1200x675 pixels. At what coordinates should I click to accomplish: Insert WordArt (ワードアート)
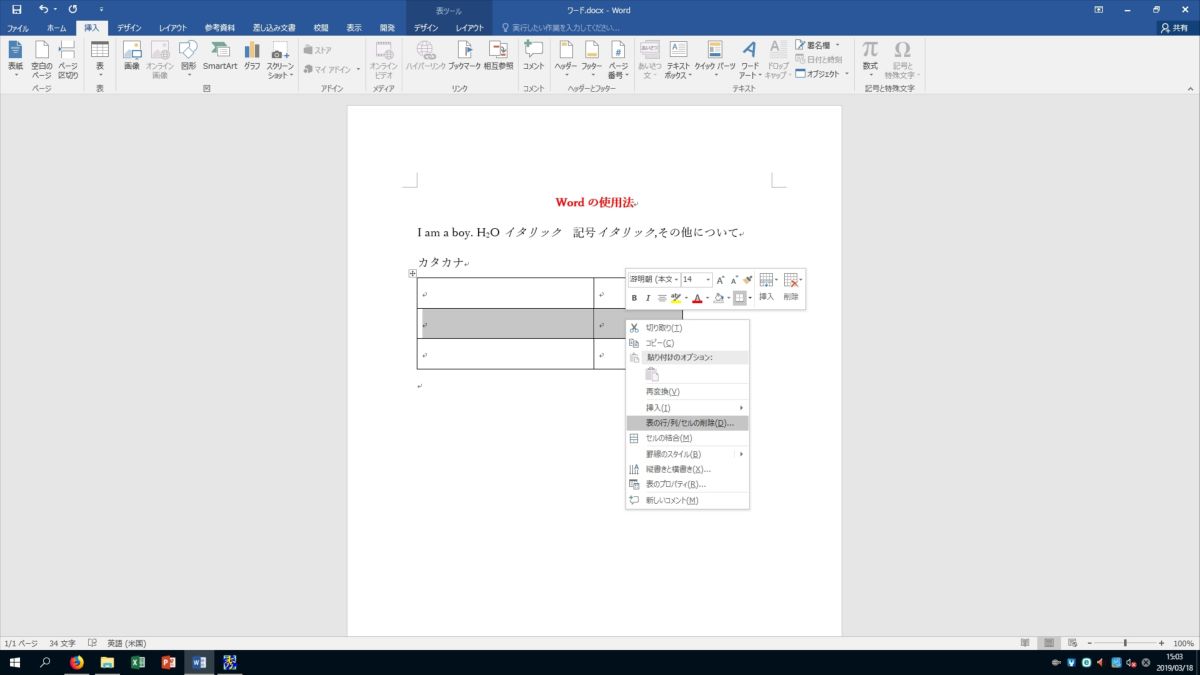749,60
